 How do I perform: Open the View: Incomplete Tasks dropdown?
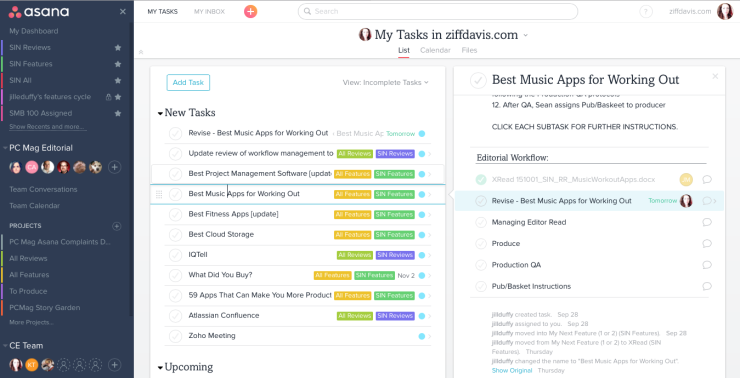(386, 83)
